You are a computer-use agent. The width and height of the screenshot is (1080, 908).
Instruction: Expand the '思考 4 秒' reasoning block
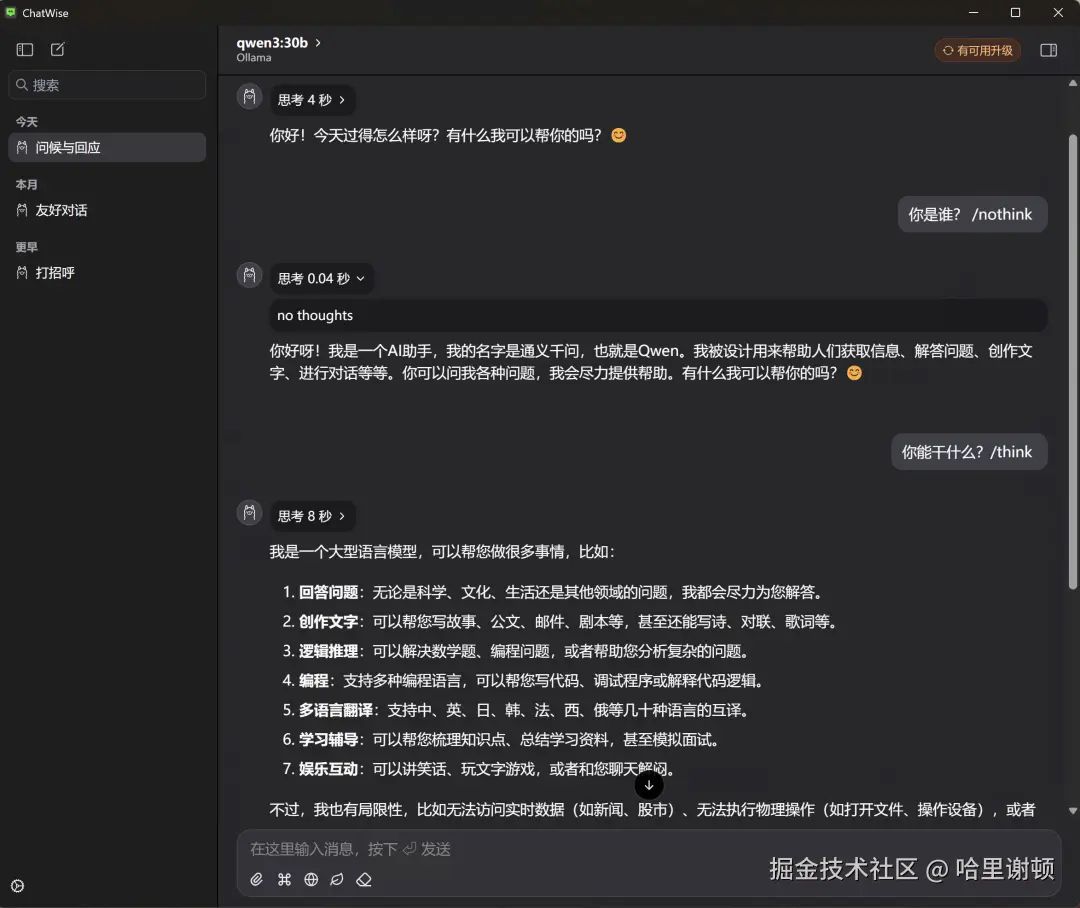pyautogui.click(x=310, y=100)
